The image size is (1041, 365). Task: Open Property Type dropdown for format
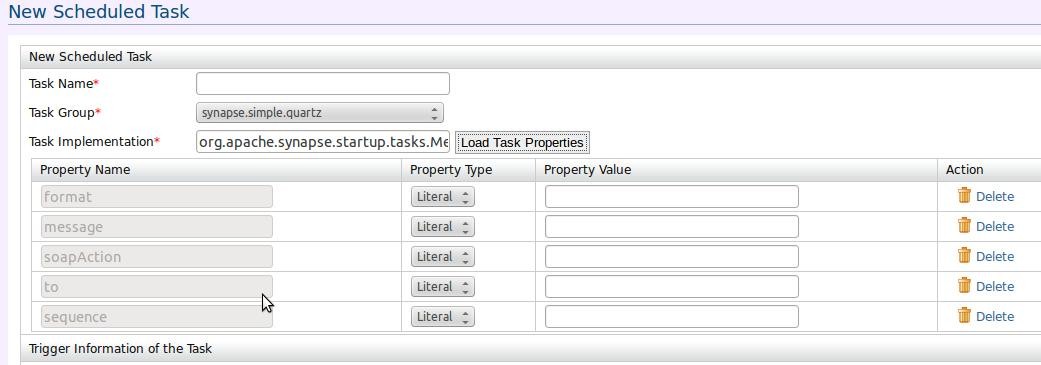point(443,196)
